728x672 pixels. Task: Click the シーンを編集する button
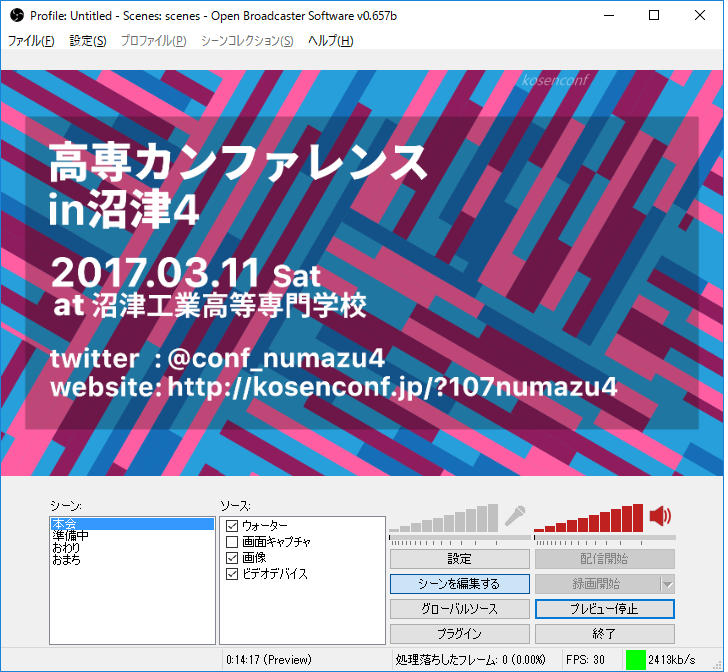pyautogui.click(x=459, y=584)
